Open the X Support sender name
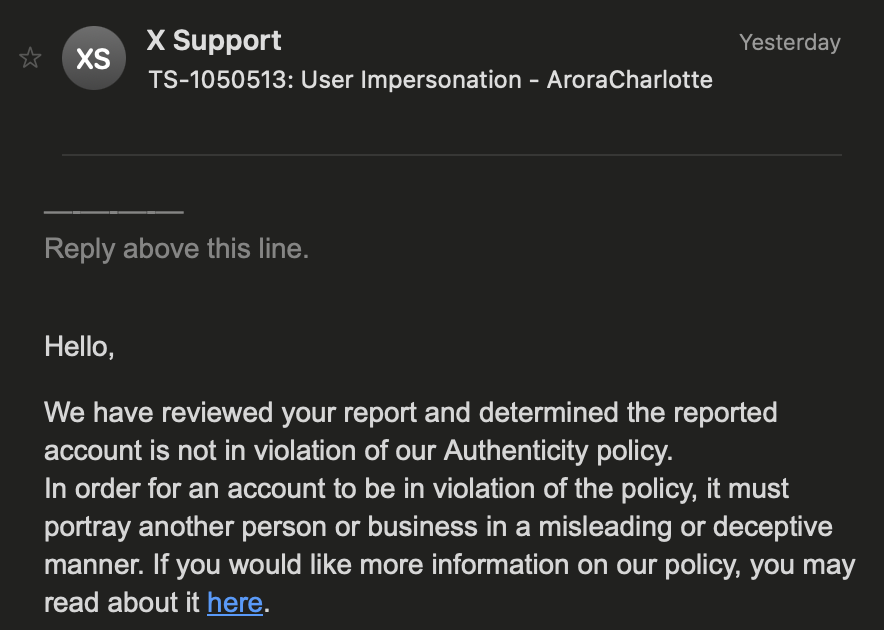884x630 pixels. 214,41
